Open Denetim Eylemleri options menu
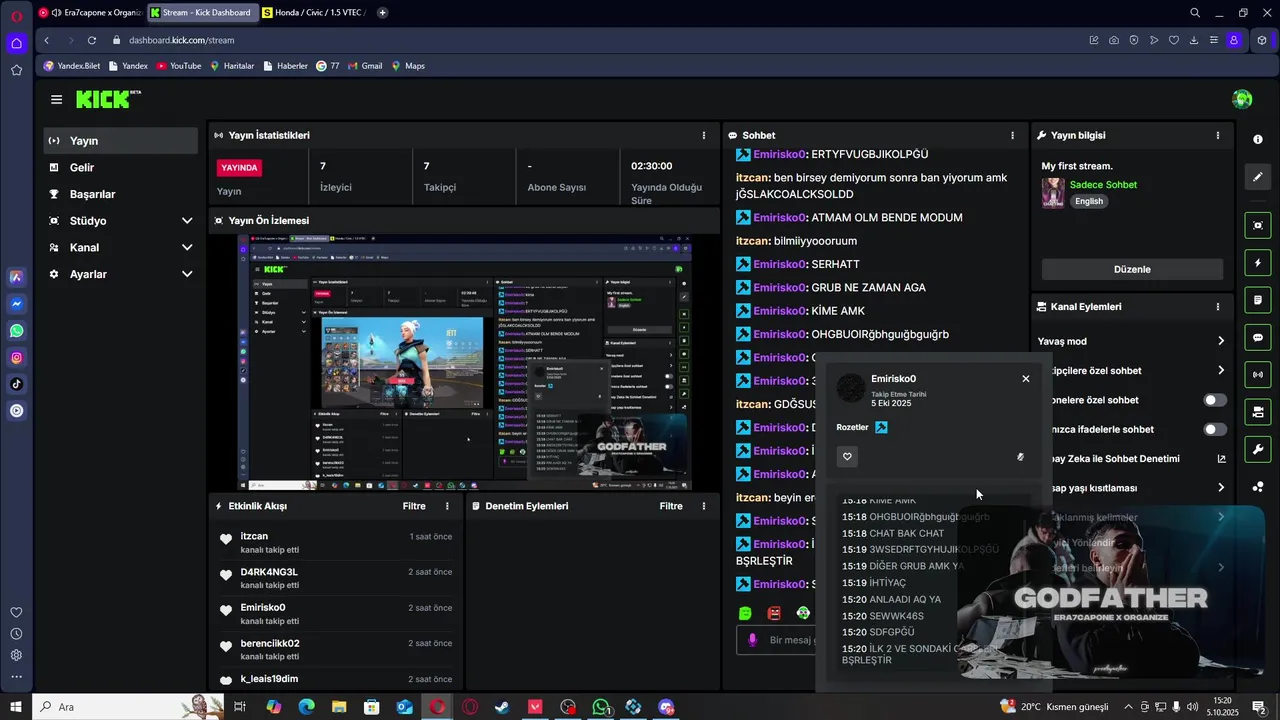Image resolution: width=1280 pixels, height=720 pixels. coord(704,506)
